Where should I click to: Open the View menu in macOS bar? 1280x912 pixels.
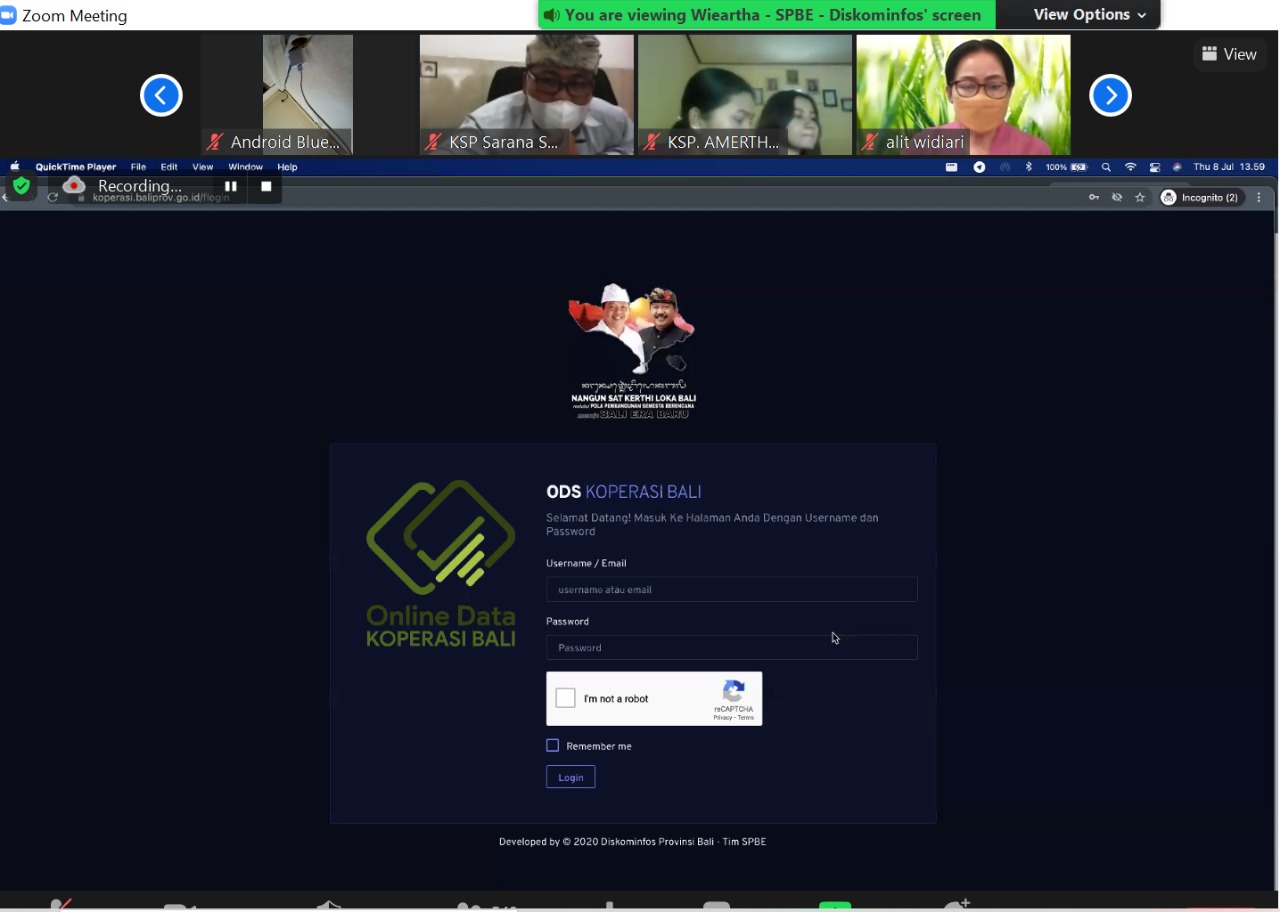click(203, 167)
